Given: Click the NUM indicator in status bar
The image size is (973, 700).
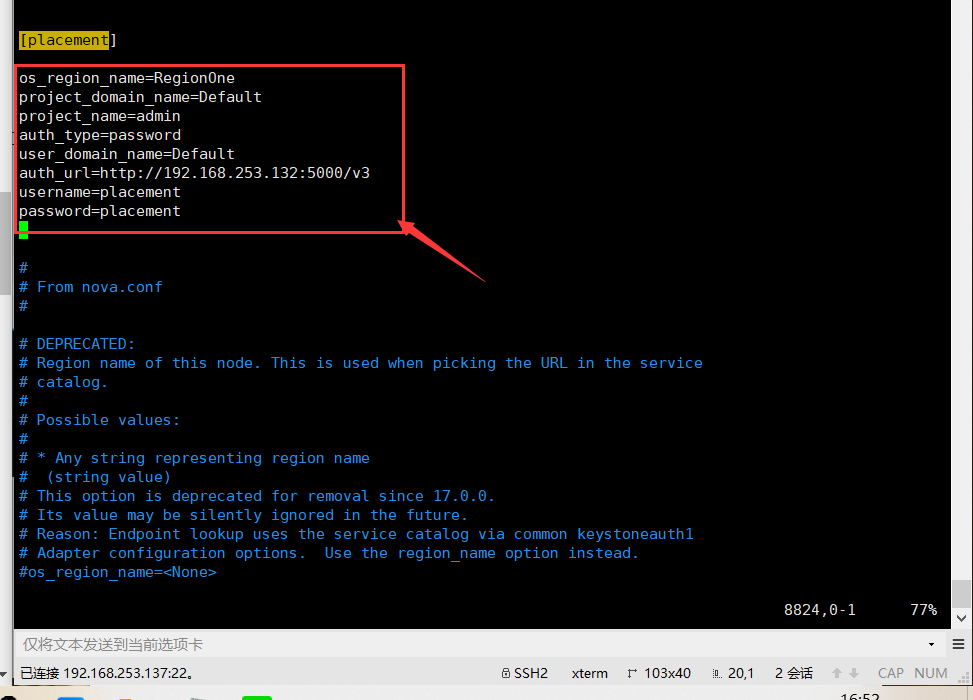Looking at the screenshot, I should coord(931,673).
